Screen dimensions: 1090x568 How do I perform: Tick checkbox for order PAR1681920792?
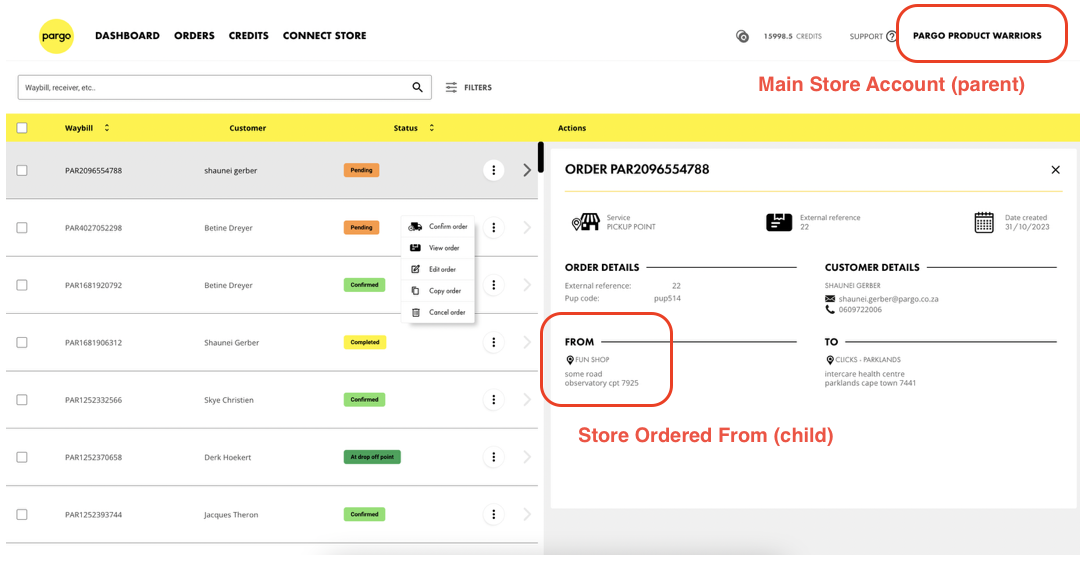point(22,285)
